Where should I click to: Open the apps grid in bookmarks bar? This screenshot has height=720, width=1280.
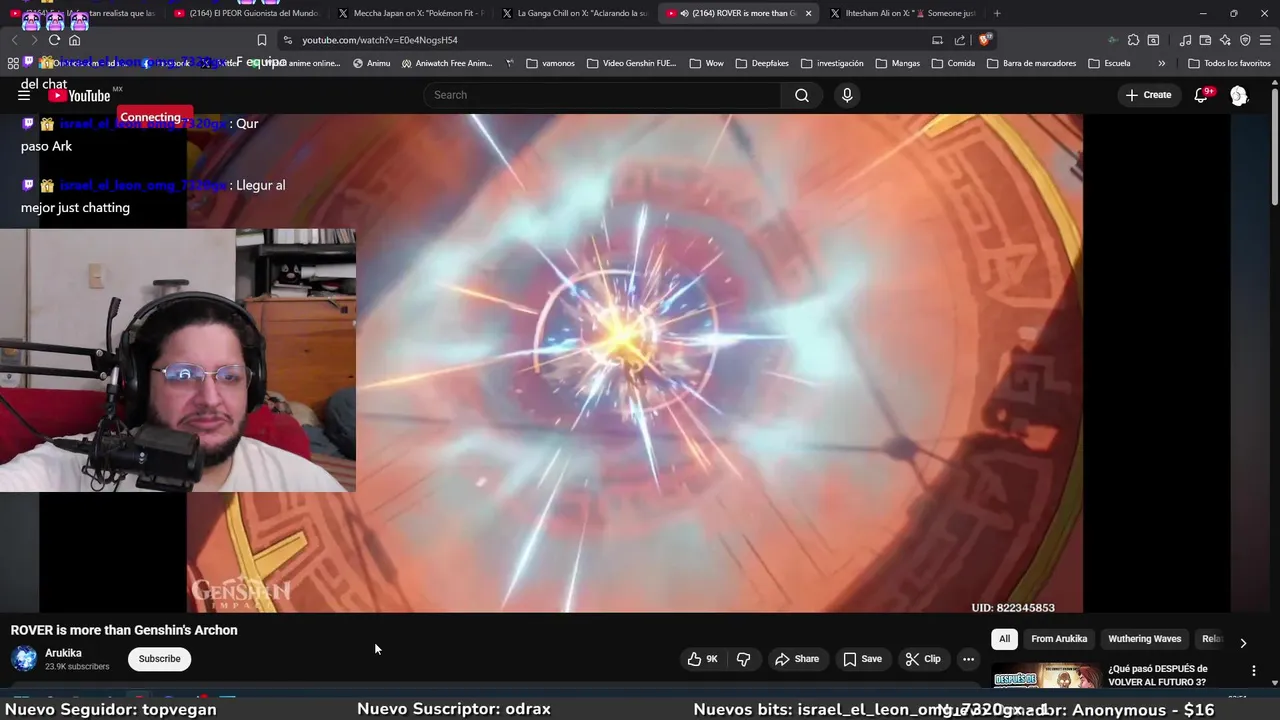pyautogui.click(x=13, y=63)
